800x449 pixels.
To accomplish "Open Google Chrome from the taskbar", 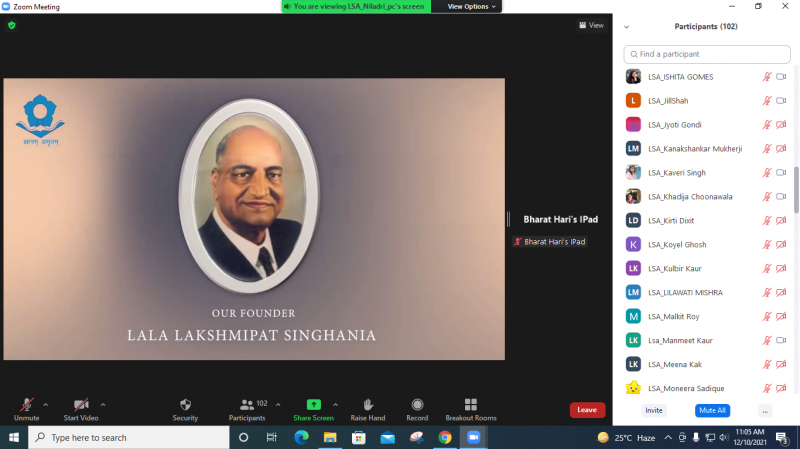I will click(x=445, y=437).
